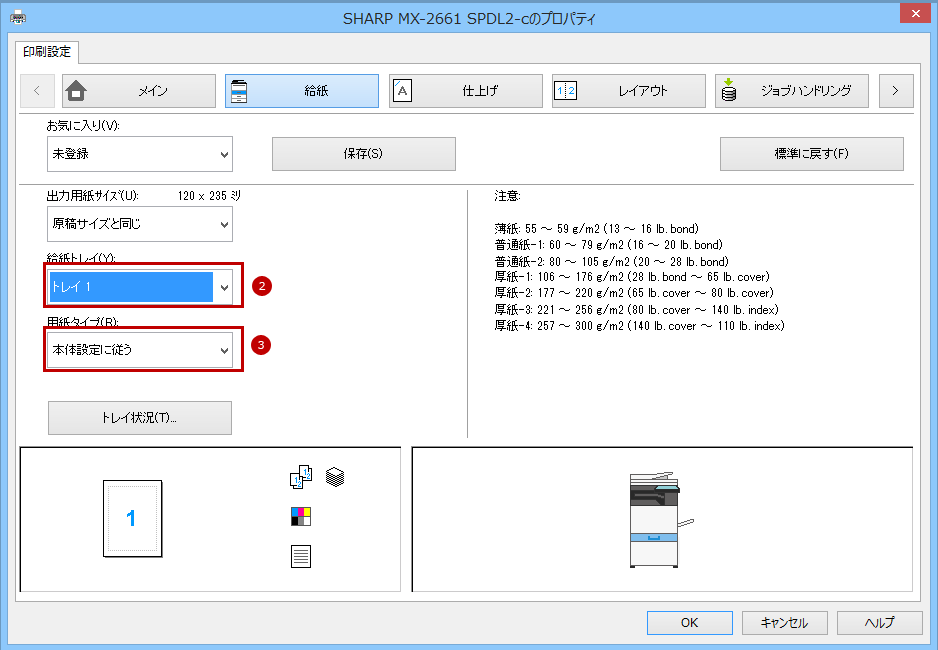
Task: Click the CMYK color mode icon
Action: (301, 516)
